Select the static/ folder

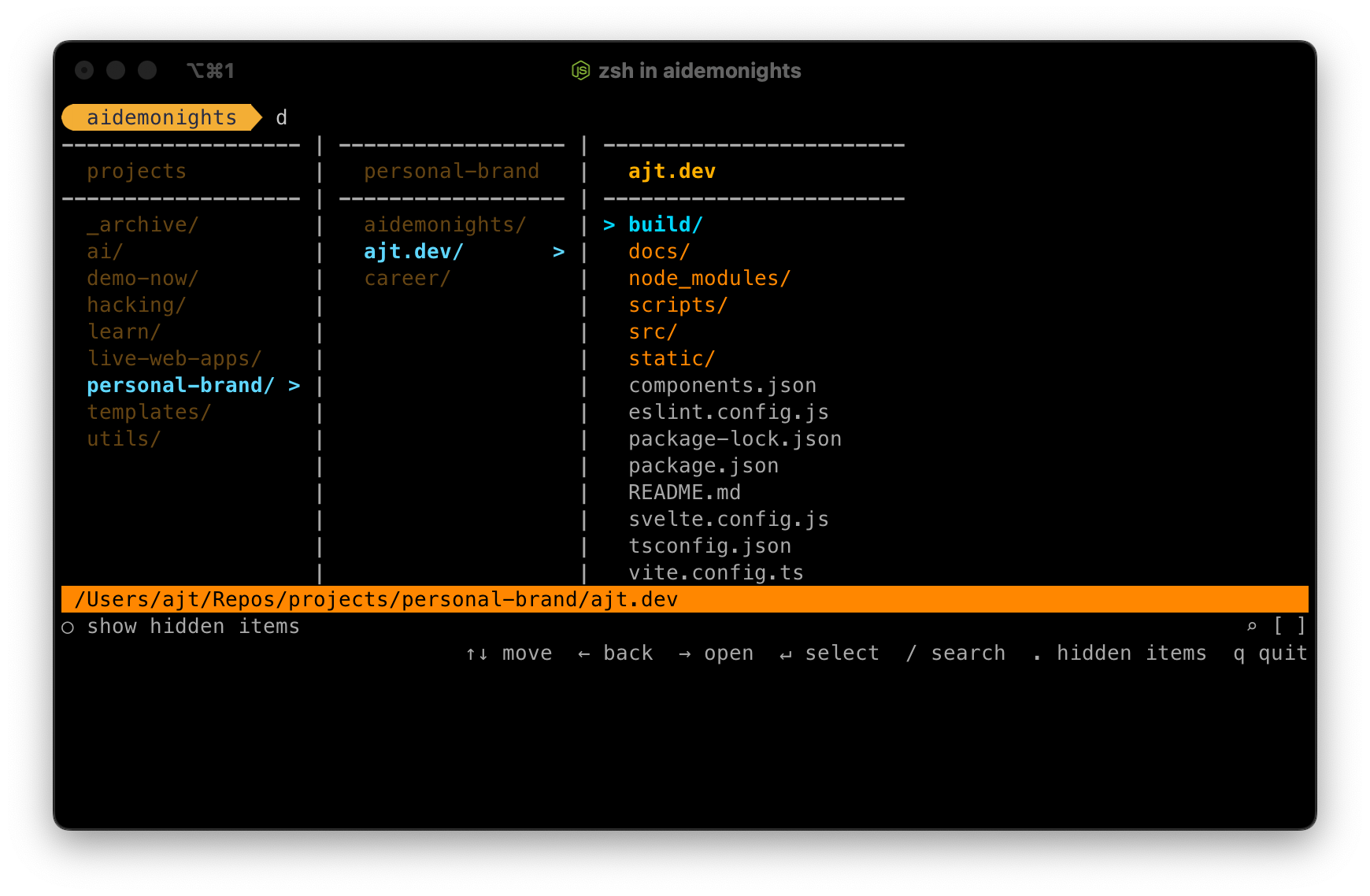pyautogui.click(x=672, y=359)
